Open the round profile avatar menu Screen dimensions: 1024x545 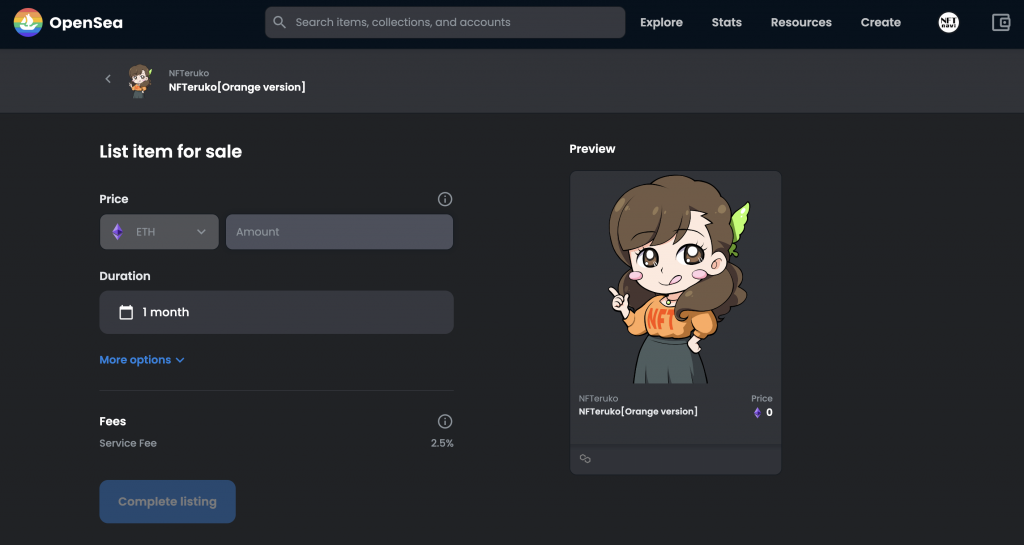coord(948,22)
